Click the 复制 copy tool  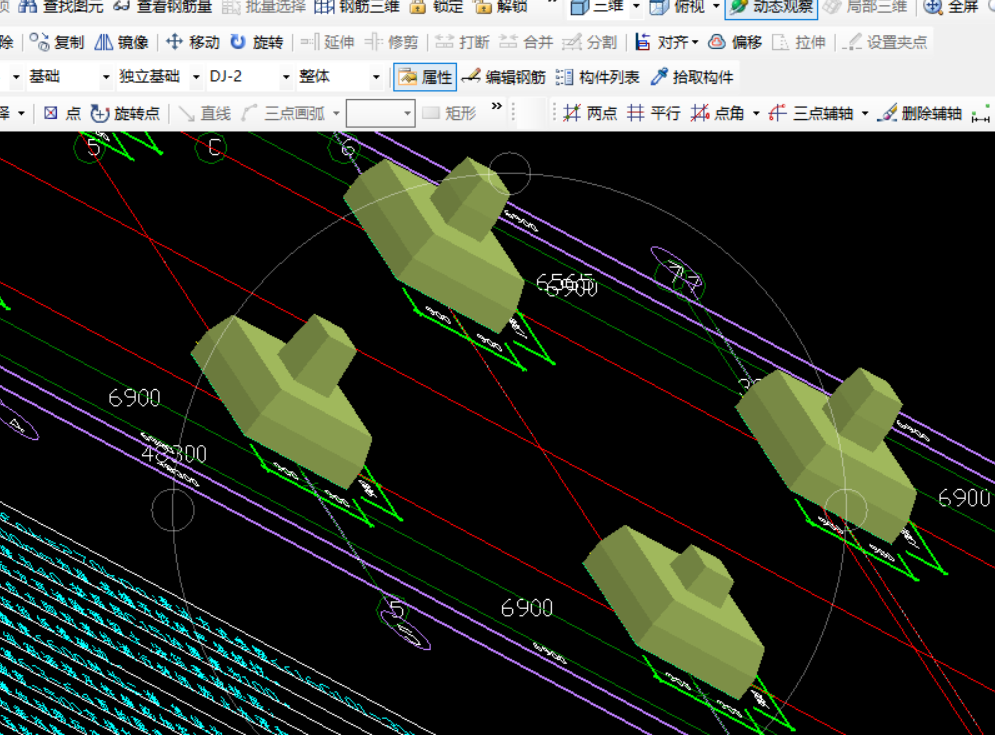[57, 42]
